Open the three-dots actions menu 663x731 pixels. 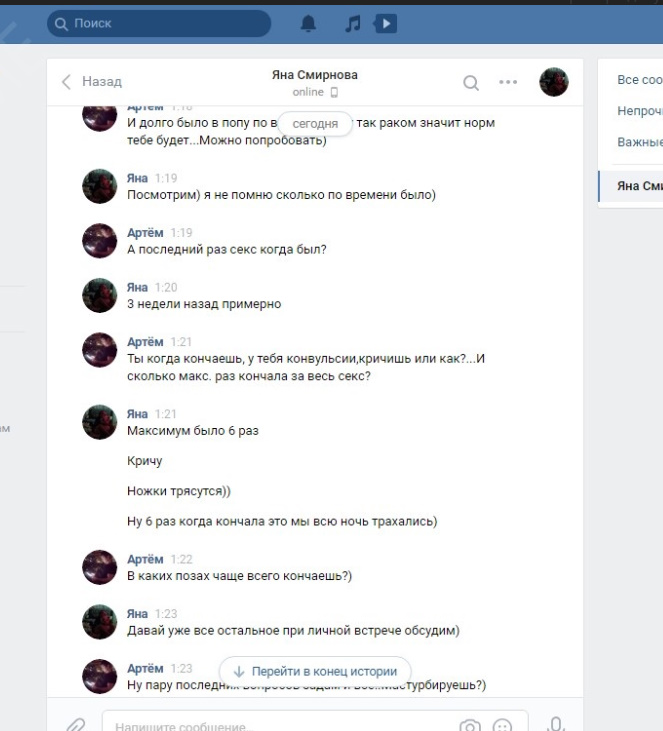pyautogui.click(x=508, y=82)
